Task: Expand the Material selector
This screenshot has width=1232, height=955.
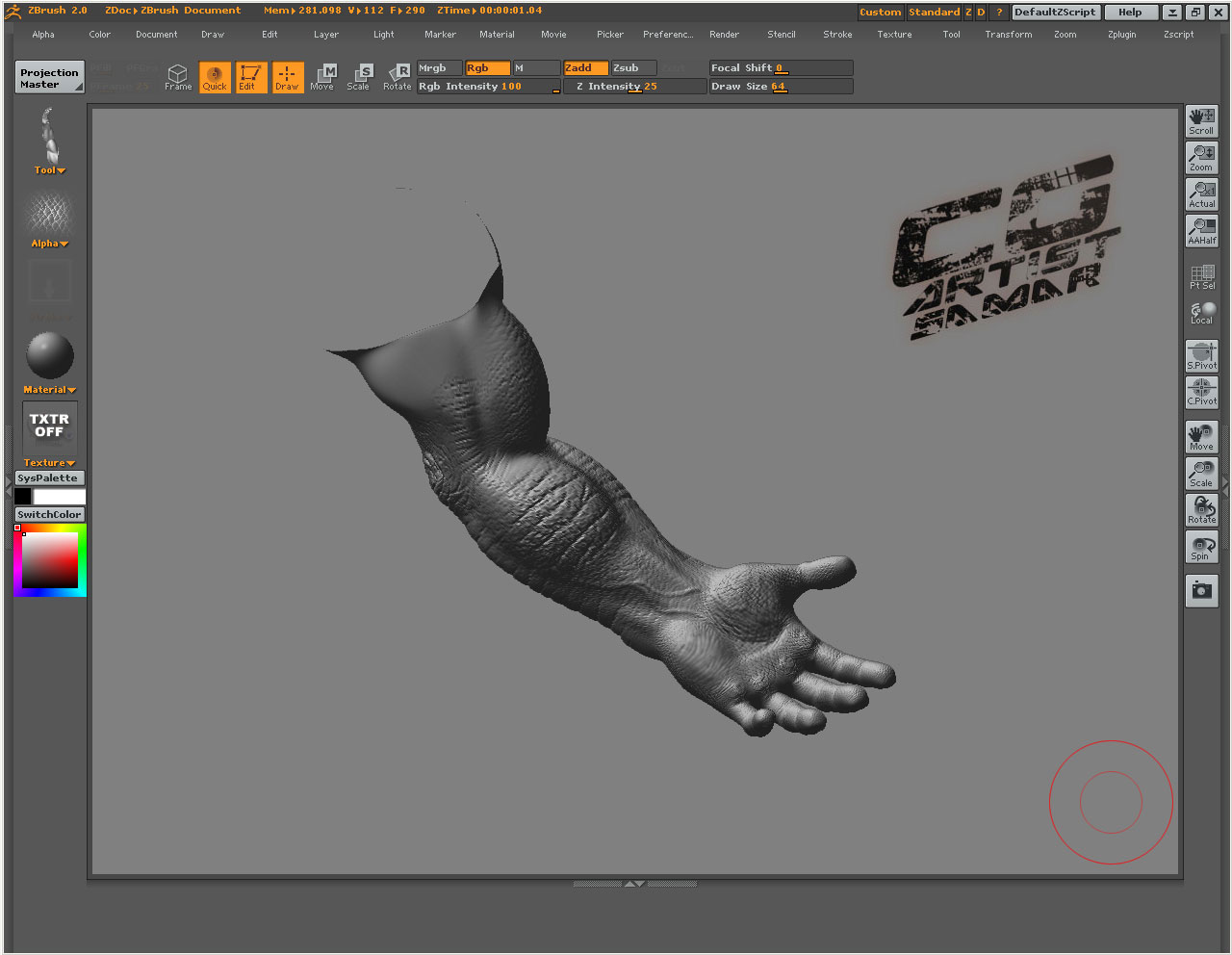Action: 49,389
